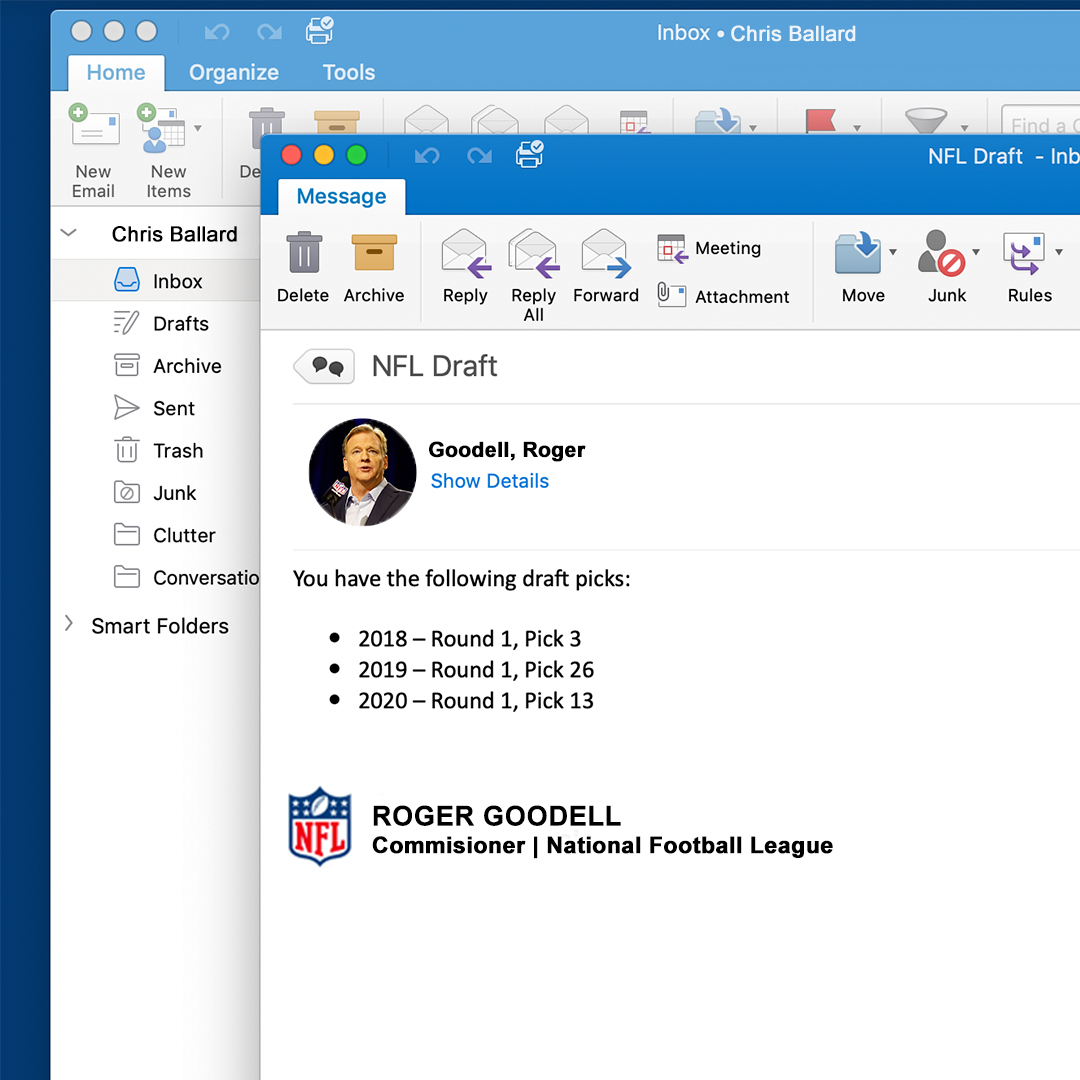Screen dimensions: 1080x1080
Task: Open the Organize tab
Action: coord(233,72)
